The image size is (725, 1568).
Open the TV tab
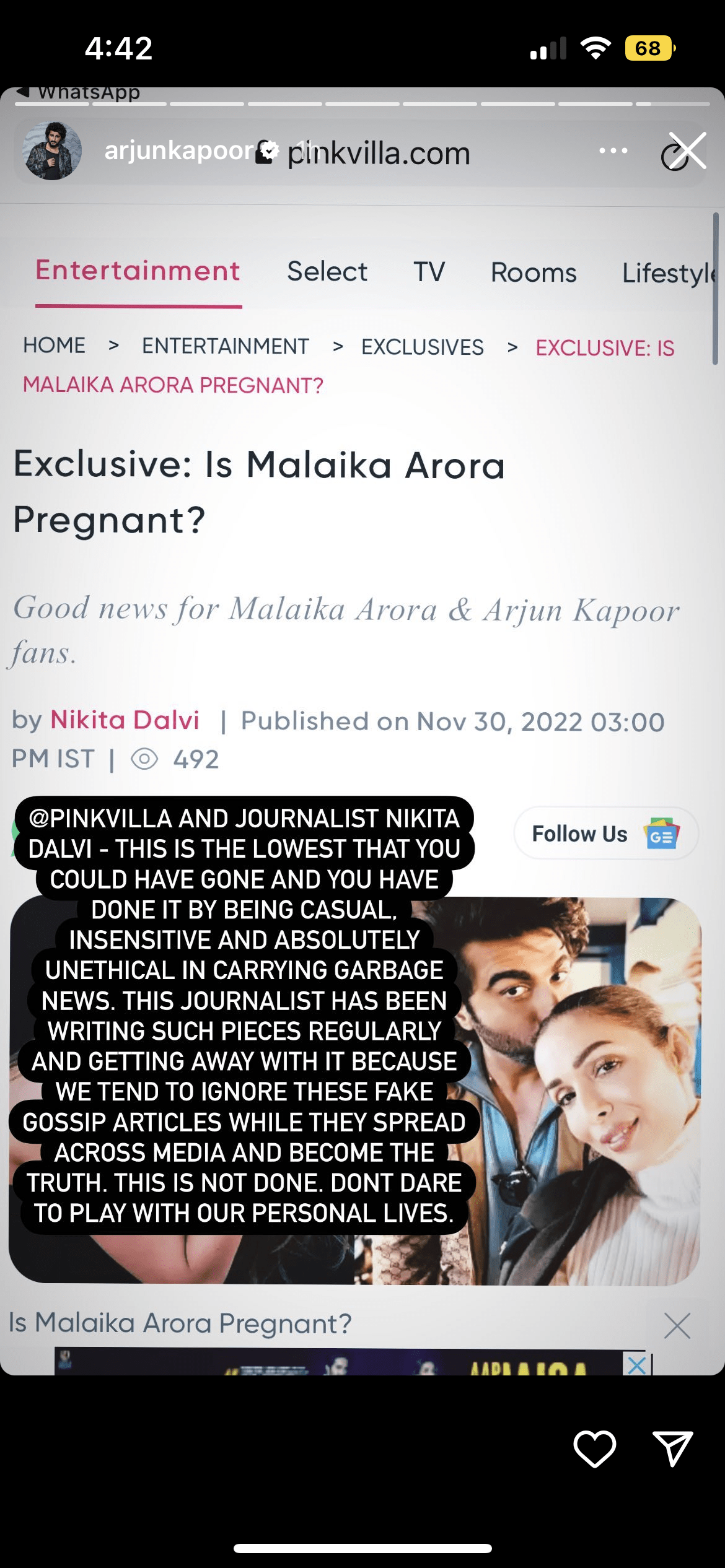[x=429, y=272]
